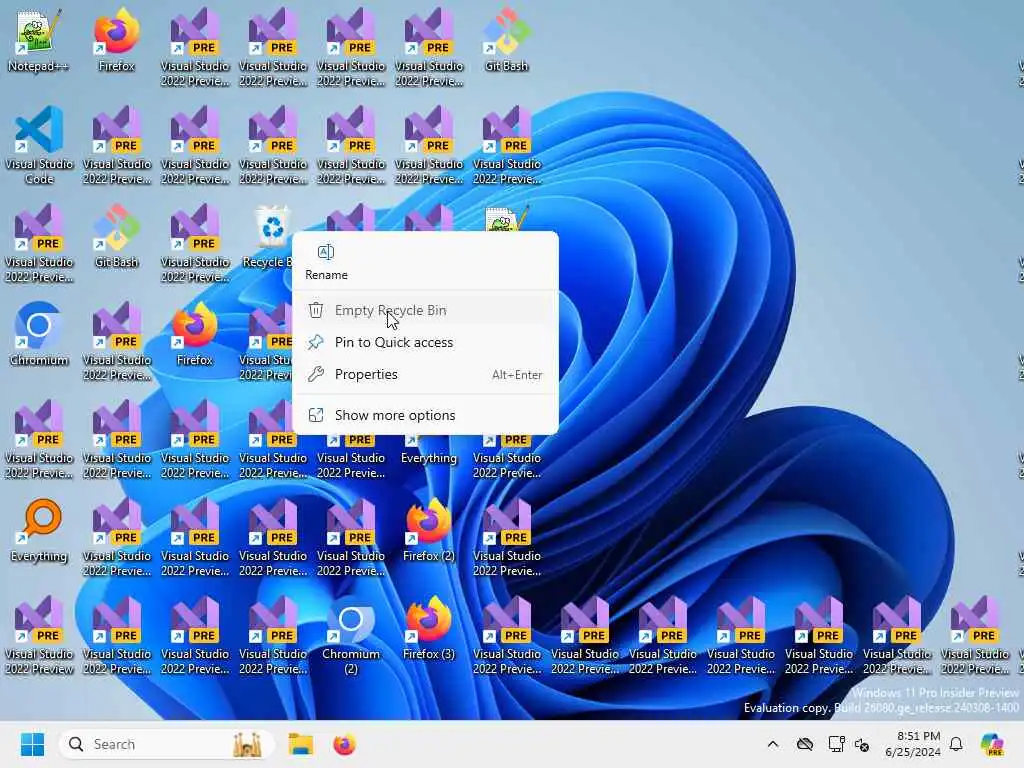Viewport: 1024px width, 768px height.
Task: Open the Everything shortcut with orange magnifier
Action: click(x=39, y=530)
